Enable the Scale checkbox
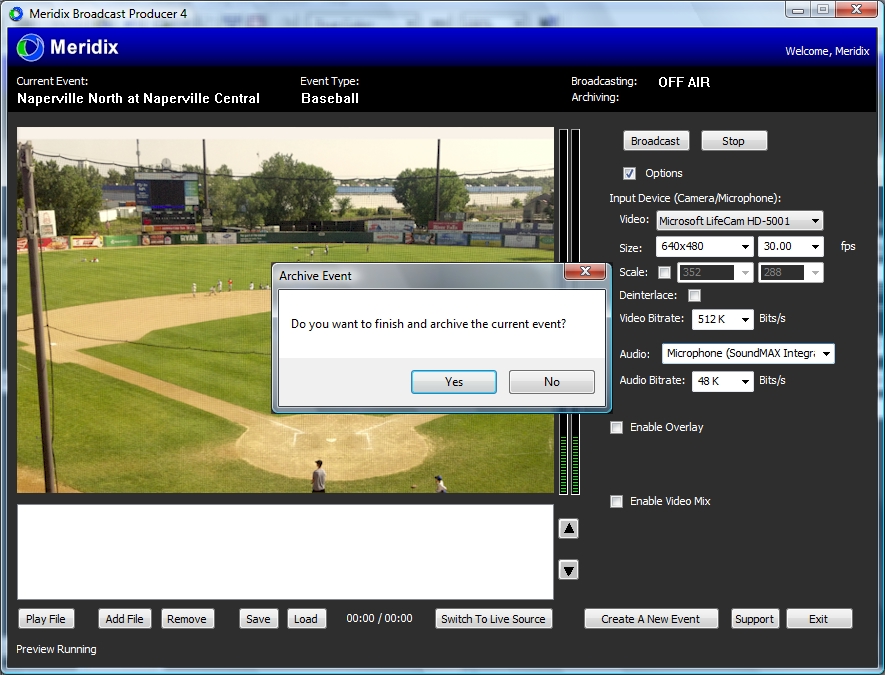The image size is (885, 675). [x=665, y=271]
